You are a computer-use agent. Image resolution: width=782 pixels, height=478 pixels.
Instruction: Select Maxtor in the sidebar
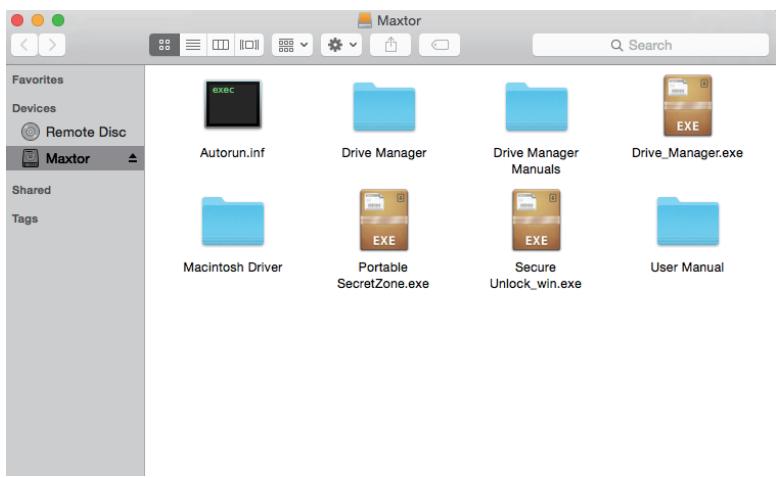coord(75,158)
